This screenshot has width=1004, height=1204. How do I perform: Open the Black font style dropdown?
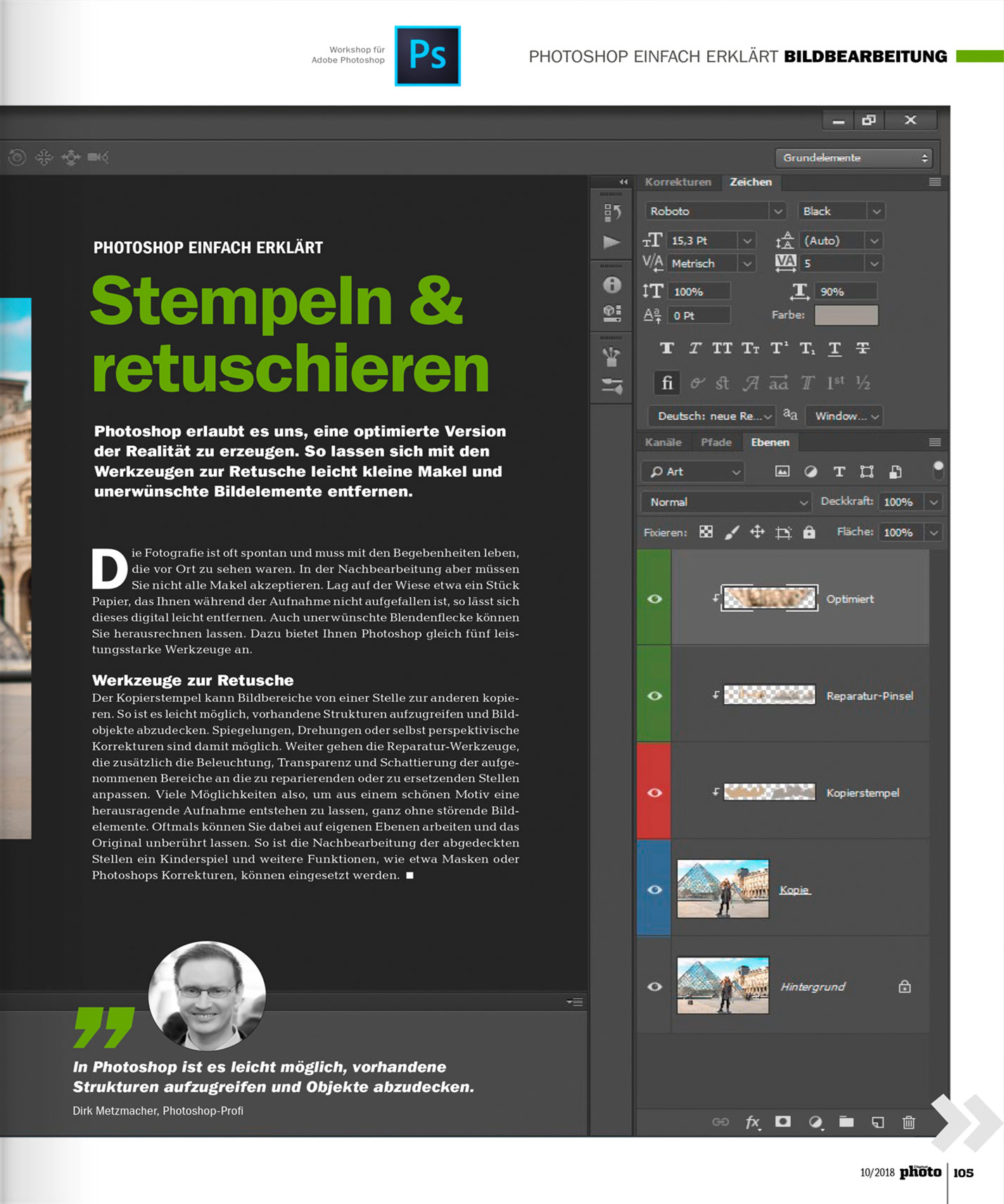click(x=876, y=211)
